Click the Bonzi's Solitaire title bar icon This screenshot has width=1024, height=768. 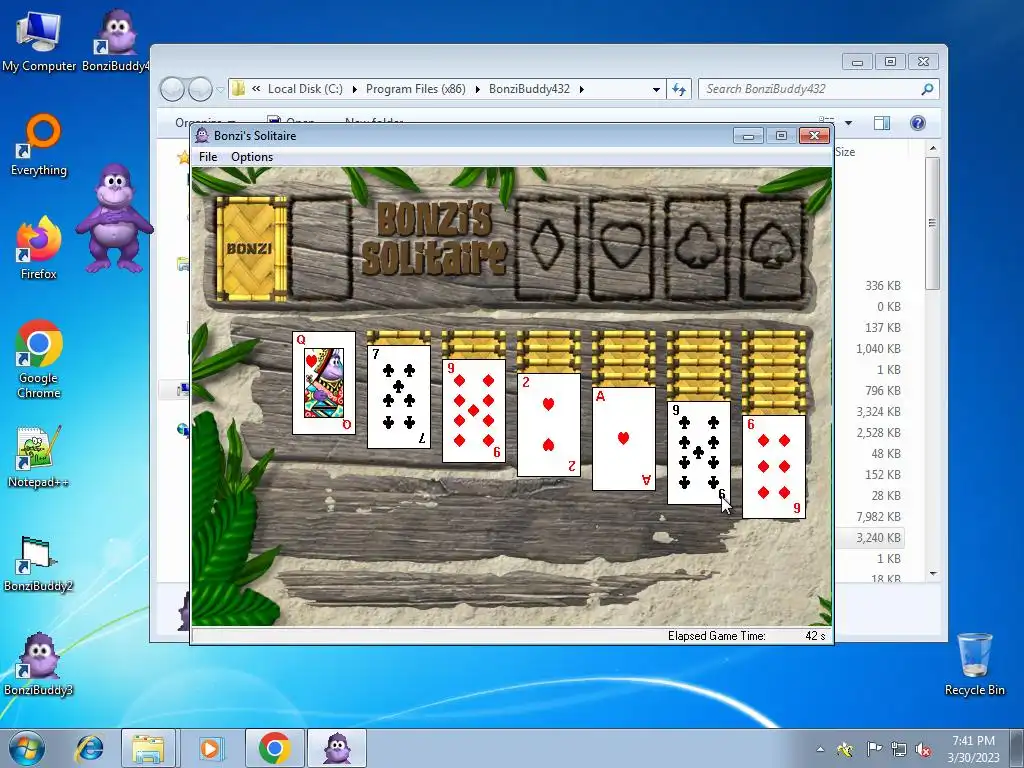click(202, 135)
